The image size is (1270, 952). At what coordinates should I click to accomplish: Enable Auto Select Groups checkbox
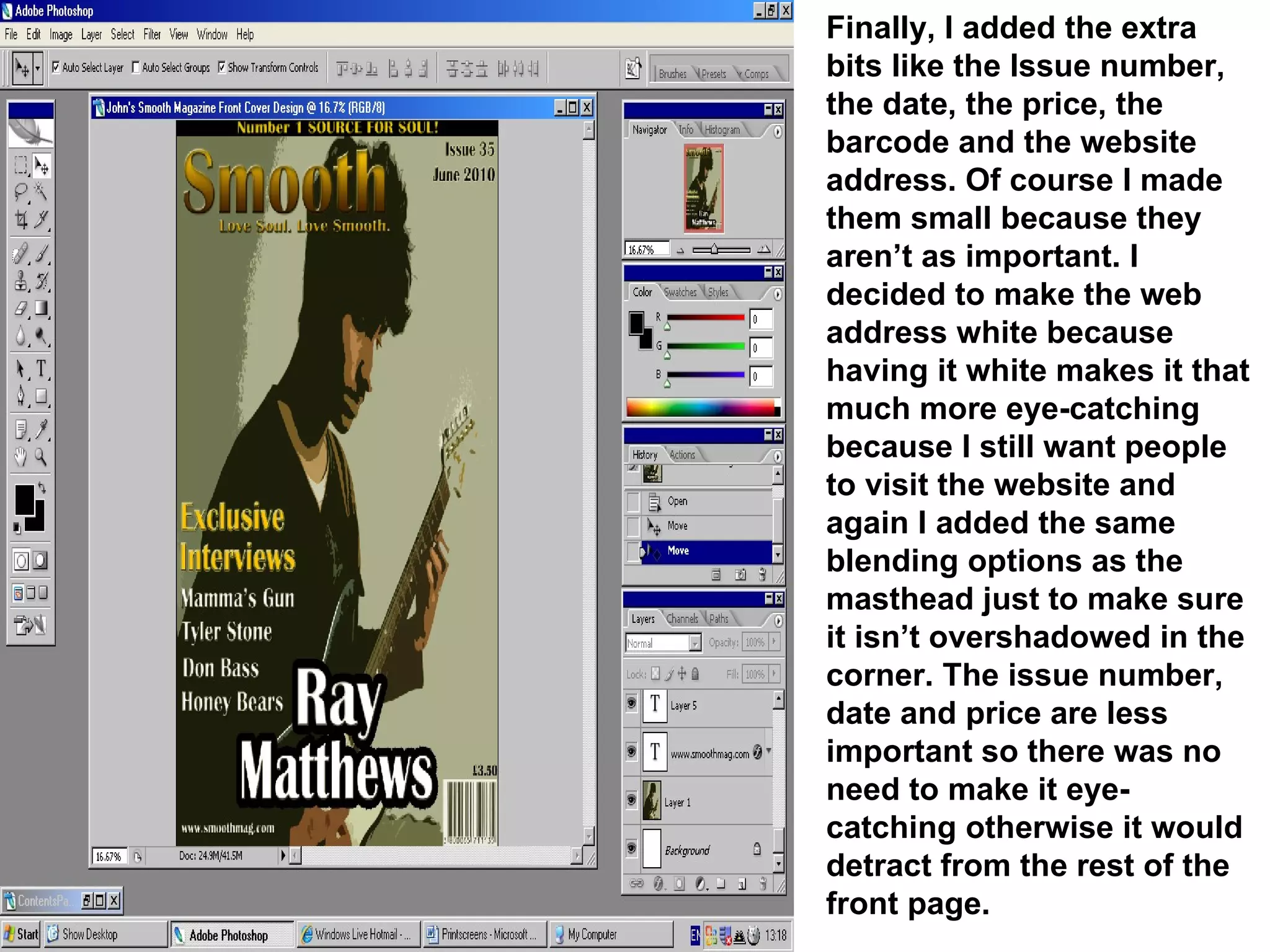pyautogui.click(x=136, y=67)
